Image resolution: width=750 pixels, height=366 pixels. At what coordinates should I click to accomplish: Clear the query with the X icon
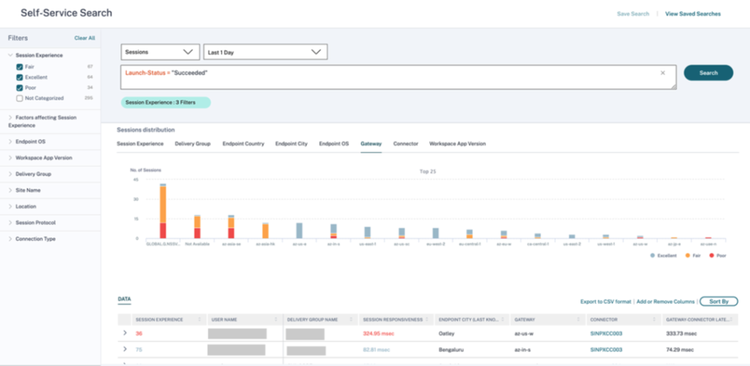(662, 73)
